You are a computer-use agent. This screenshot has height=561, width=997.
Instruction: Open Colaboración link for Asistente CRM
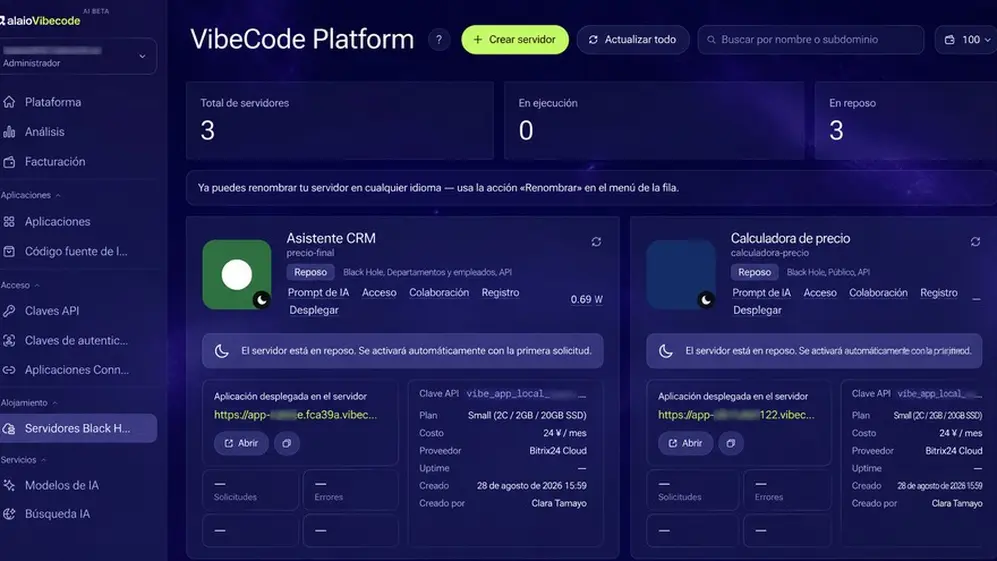pyautogui.click(x=439, y=293)
